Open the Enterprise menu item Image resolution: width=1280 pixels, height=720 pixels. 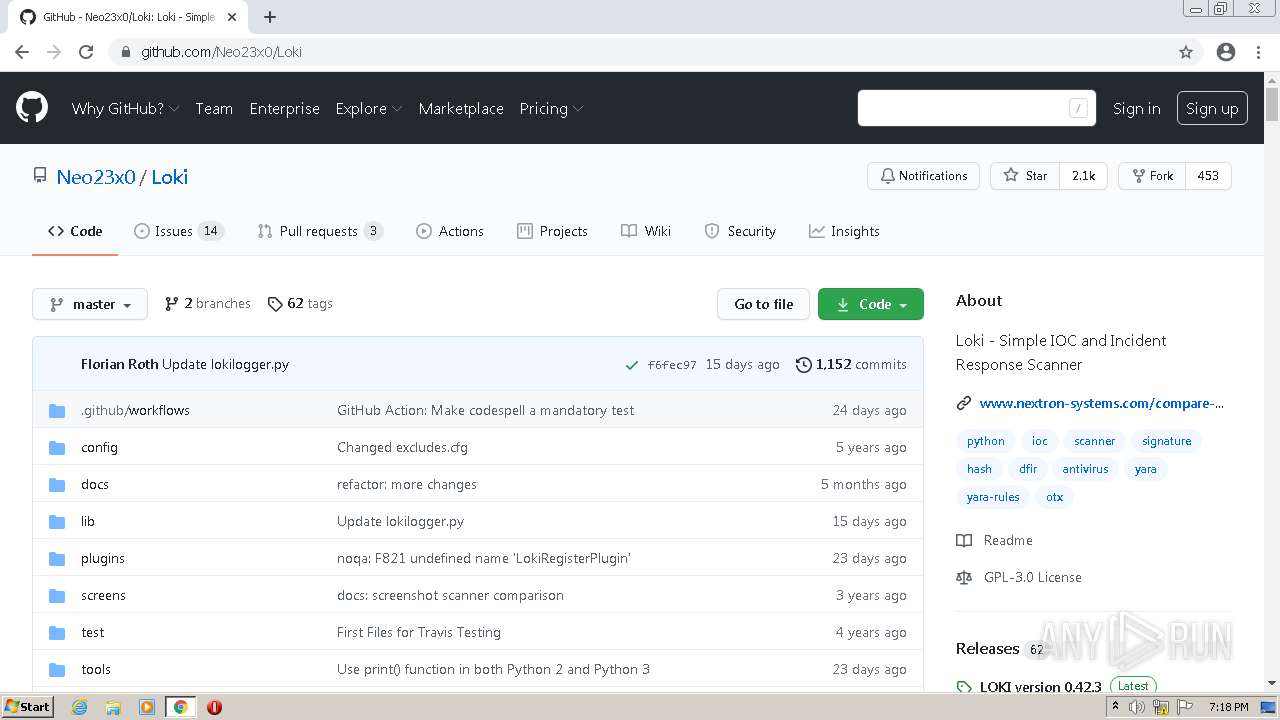[x=284, y=108]
